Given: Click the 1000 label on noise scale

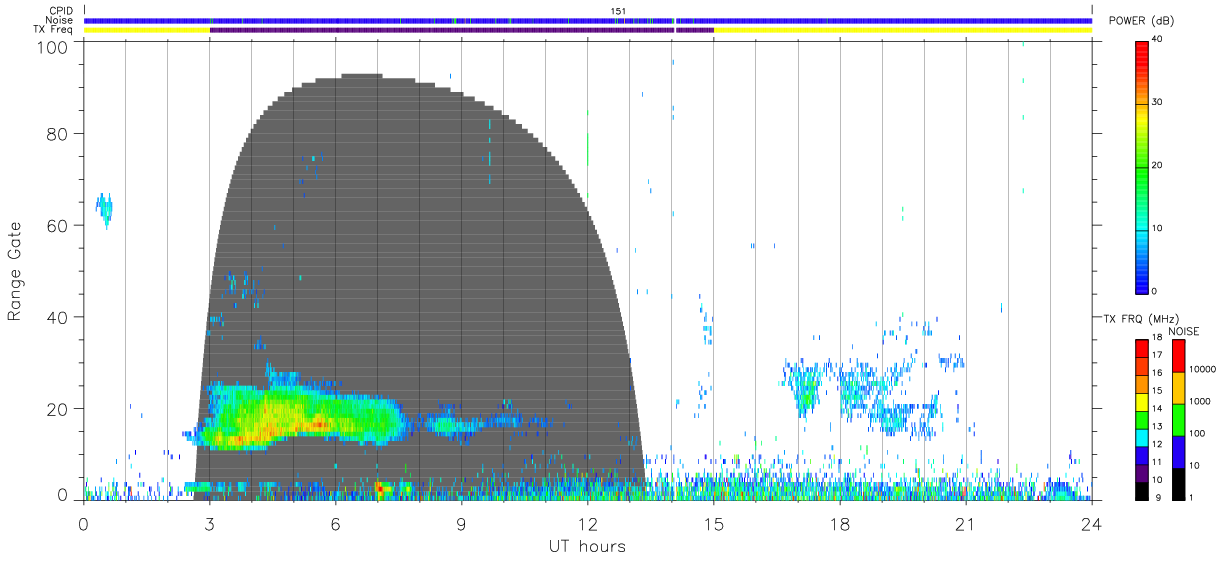Looking at the screenshot, I should (x=1201, y=401).
